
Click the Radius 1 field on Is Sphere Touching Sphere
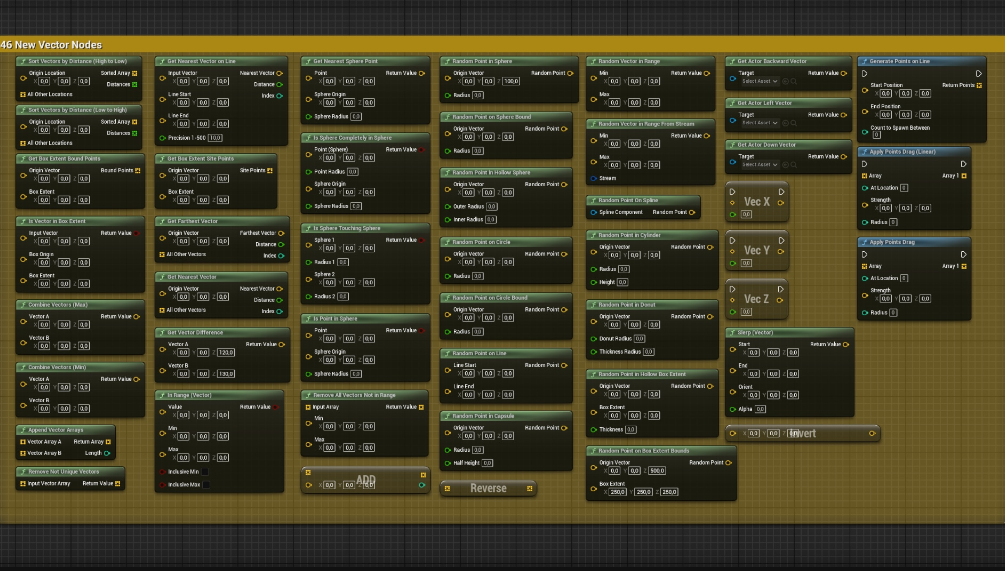click(343, 262)
